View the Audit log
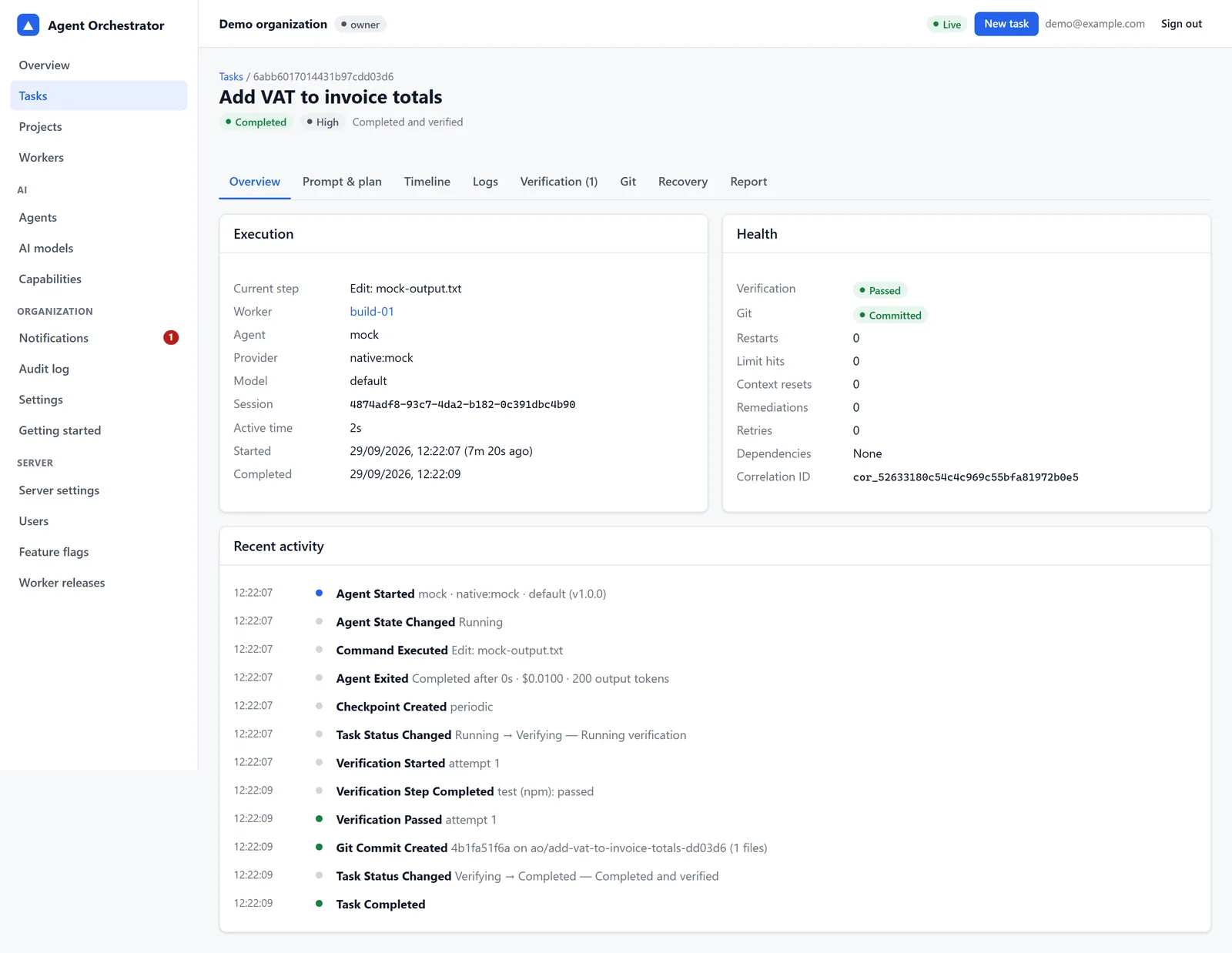The image size is (1232, 953). coord(99,369)
